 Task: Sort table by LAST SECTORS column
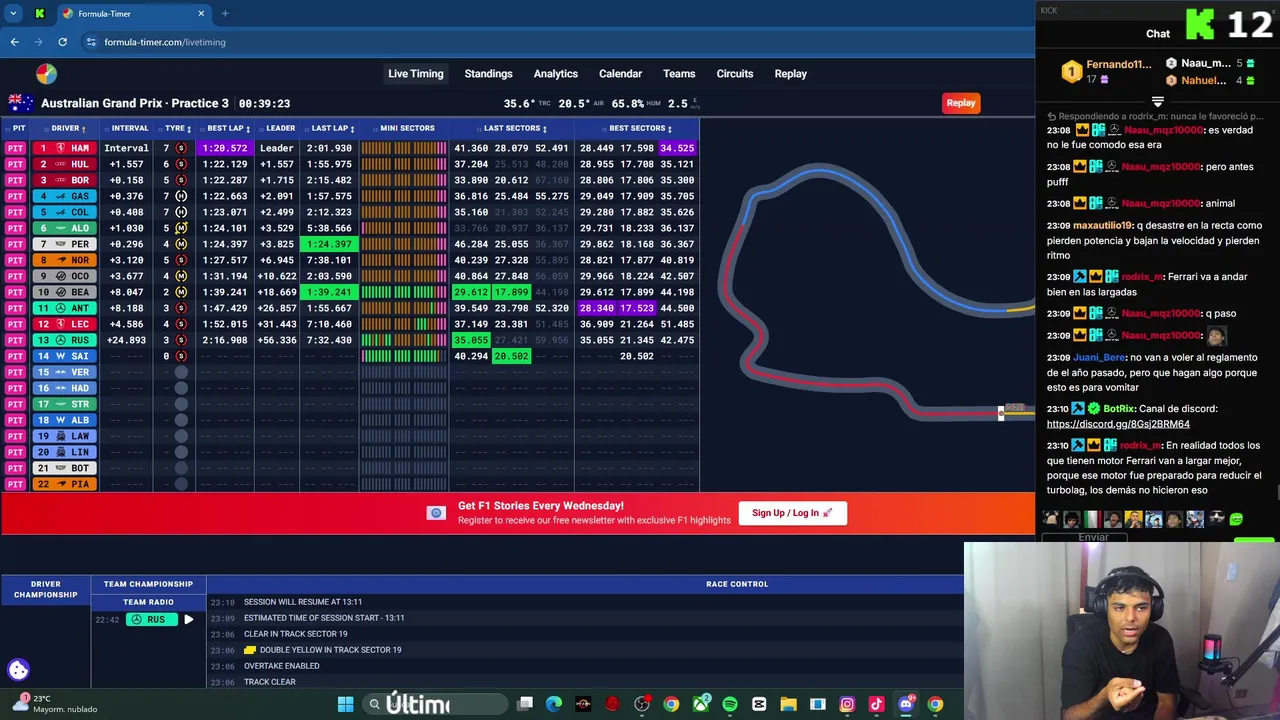[515, 128]
